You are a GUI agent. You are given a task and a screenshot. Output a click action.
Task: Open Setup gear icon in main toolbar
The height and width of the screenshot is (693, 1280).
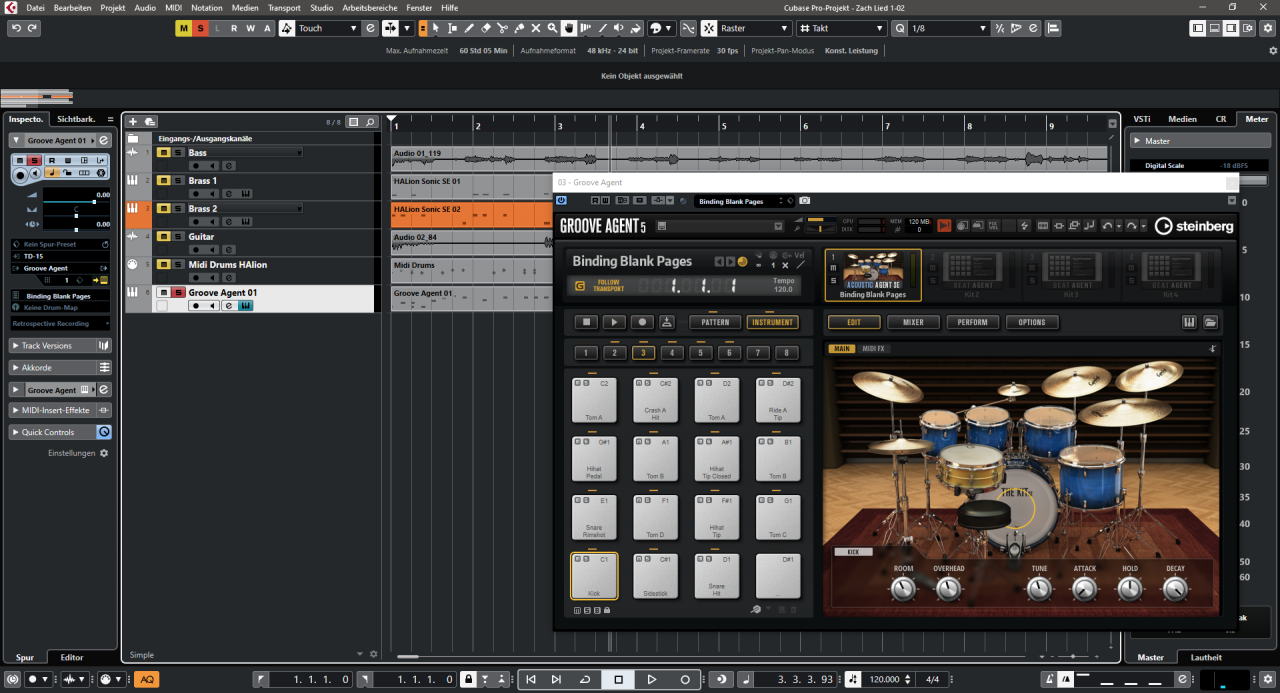click(x=1270, y=28)
